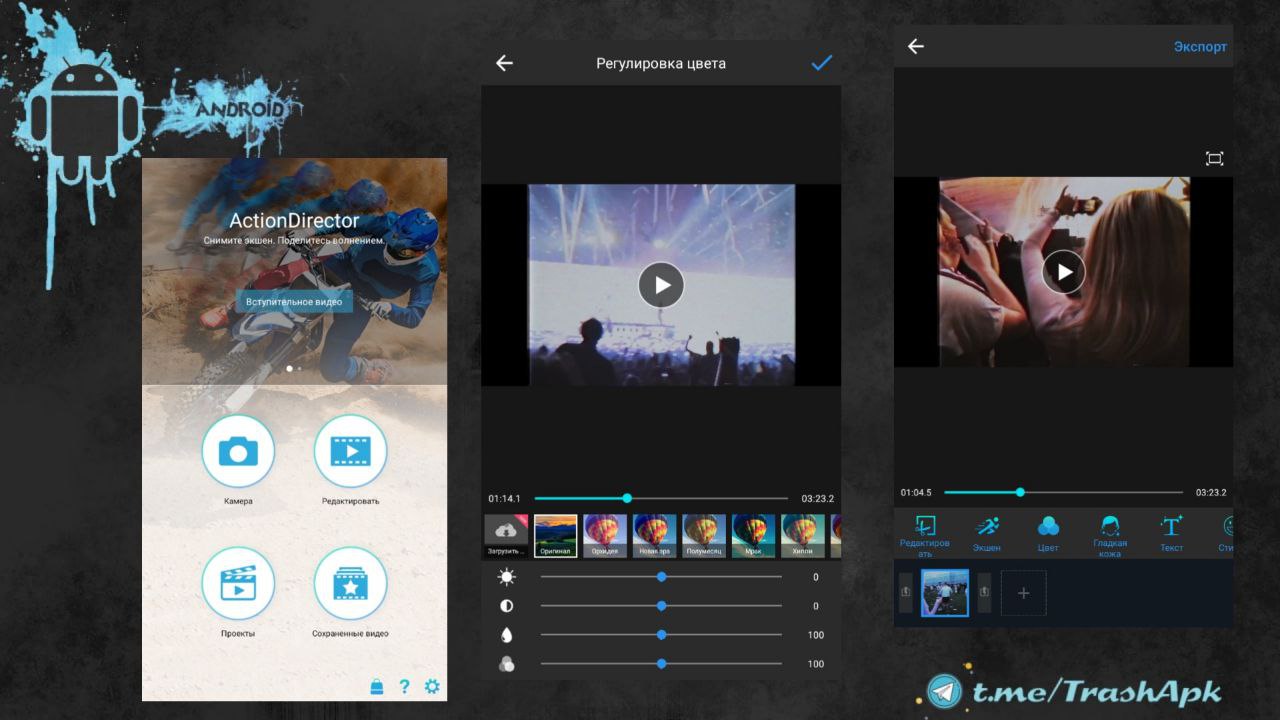The width and height of the screenshot is (1280, 720).
Task: Click the hue circles value 100
Action: click(x=816, y=664)
